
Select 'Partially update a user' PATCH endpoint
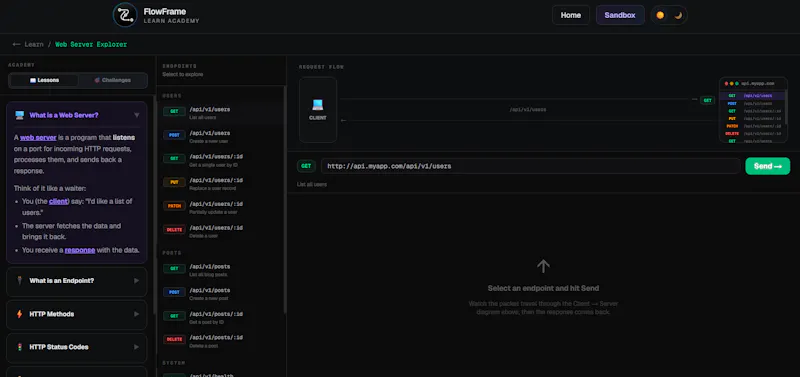(221, 207)
